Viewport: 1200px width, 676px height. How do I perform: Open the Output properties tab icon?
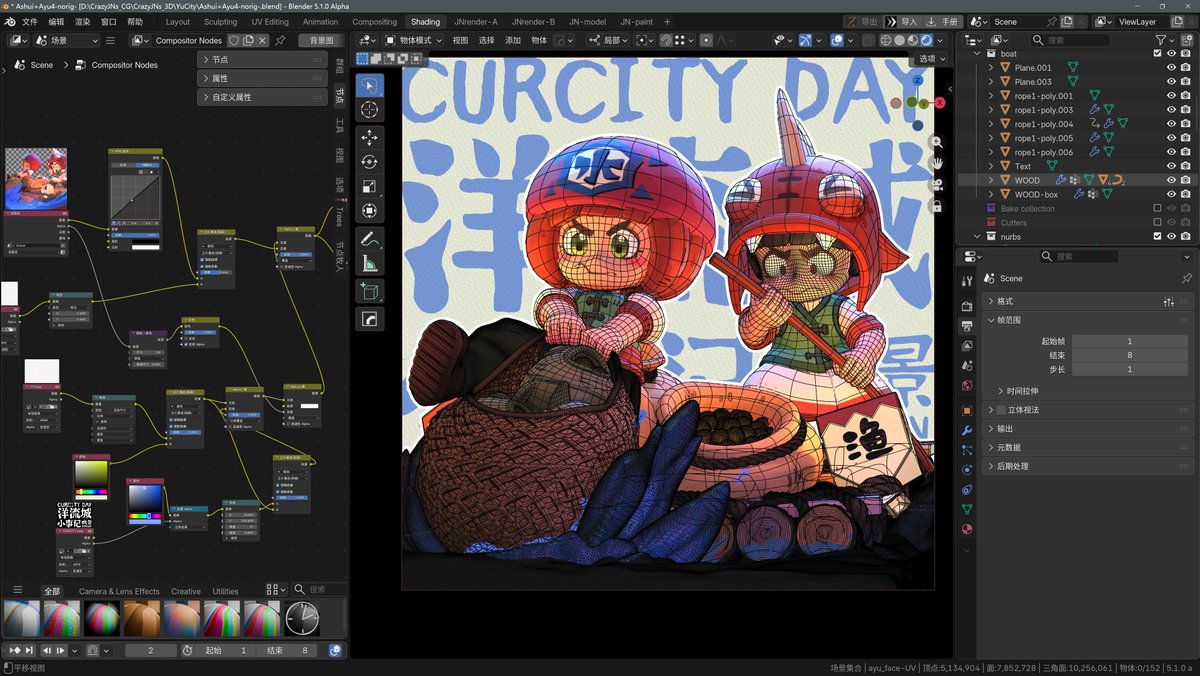(x=967, y=326)
